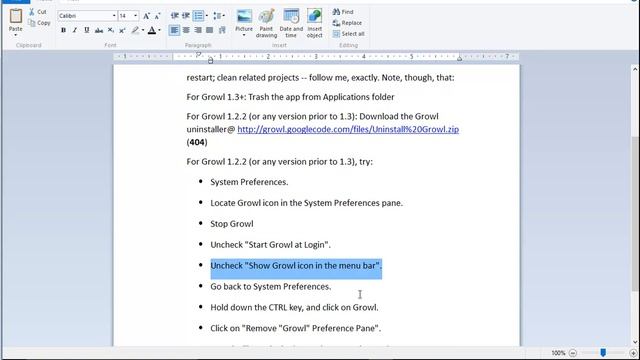This screenshot has height=360, width=640.
Task: Click the right indent marker on ruler
Action: [459, 58]
